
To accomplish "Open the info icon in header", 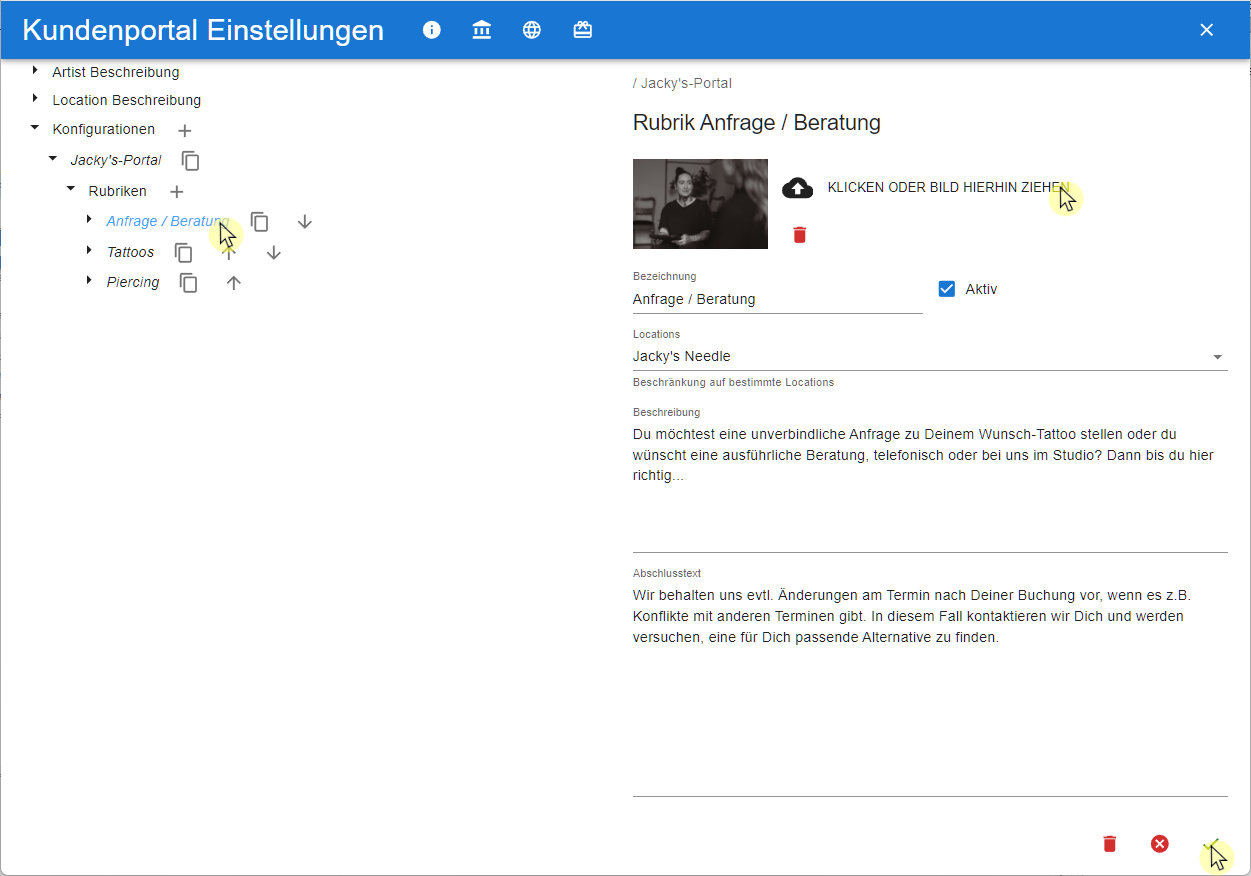I will click(x=432, y=30).
